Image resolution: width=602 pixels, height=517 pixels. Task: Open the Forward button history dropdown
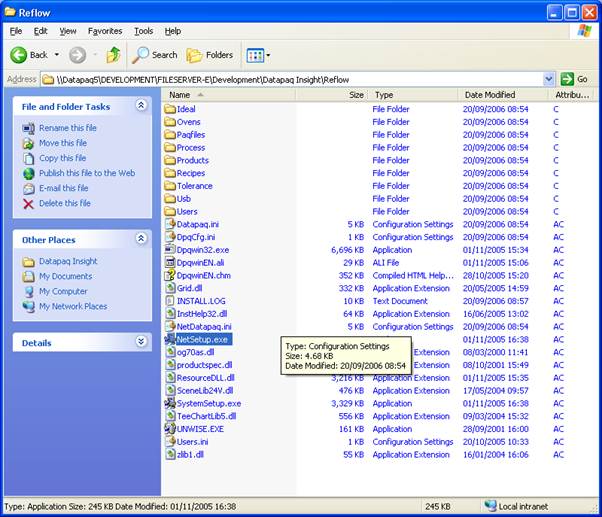tap(95, 55)
